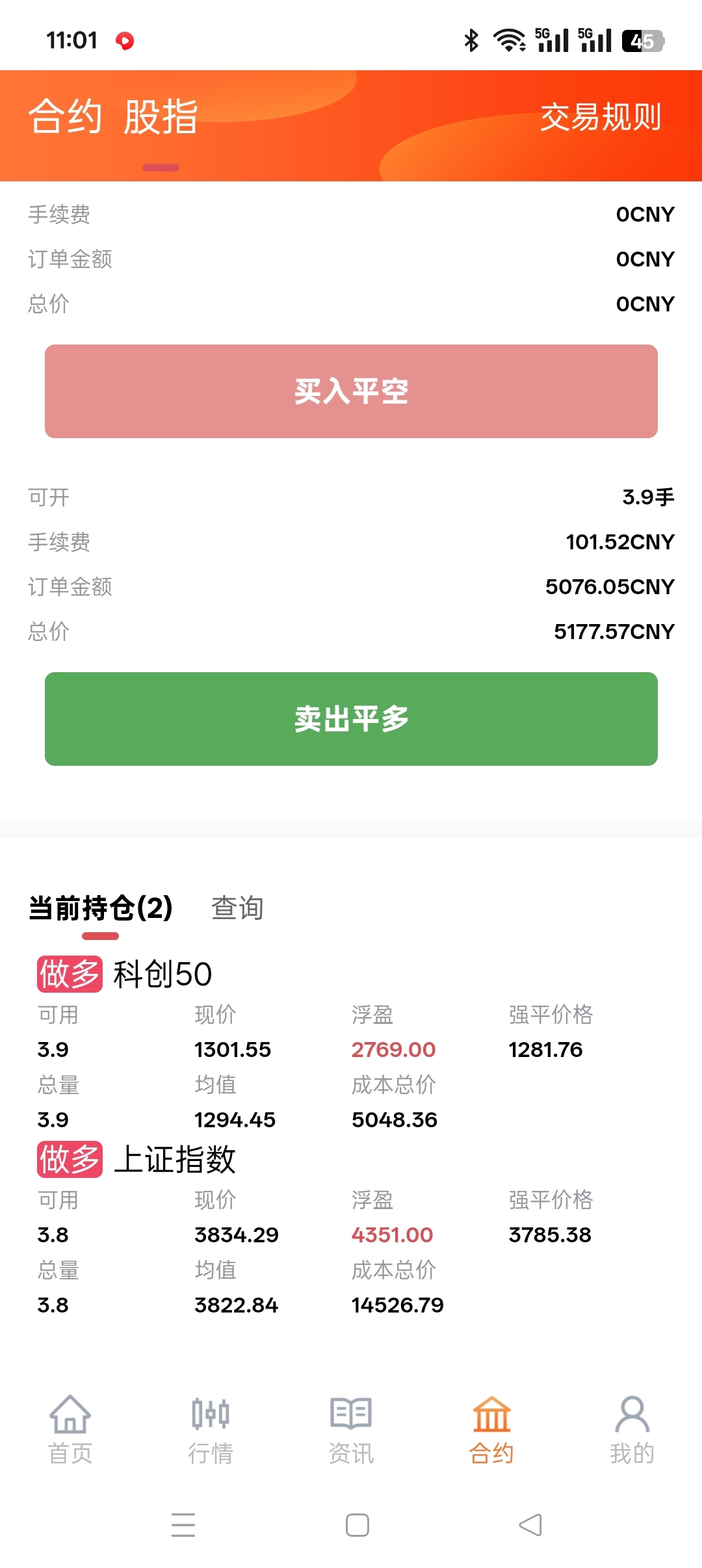
Task: Open the 资讯 news book icon
Action: point(351,1413)
